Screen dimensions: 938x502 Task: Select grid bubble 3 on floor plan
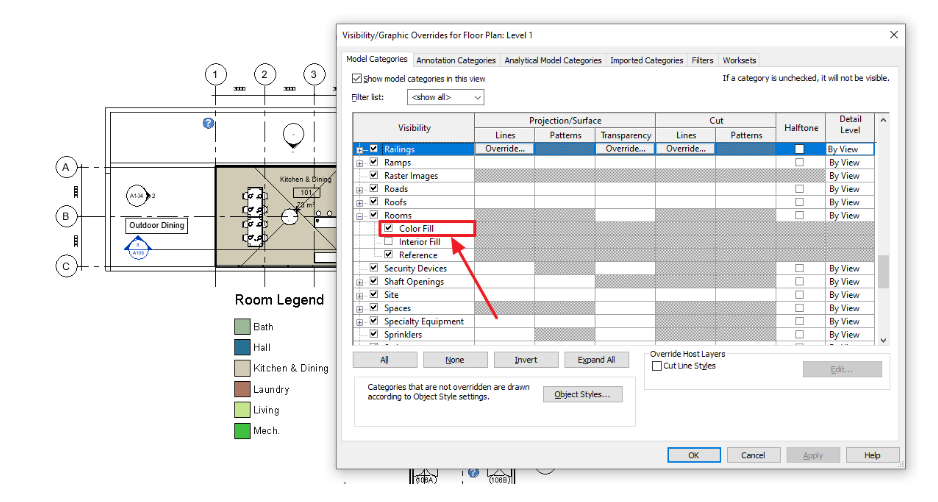(313, 75)
